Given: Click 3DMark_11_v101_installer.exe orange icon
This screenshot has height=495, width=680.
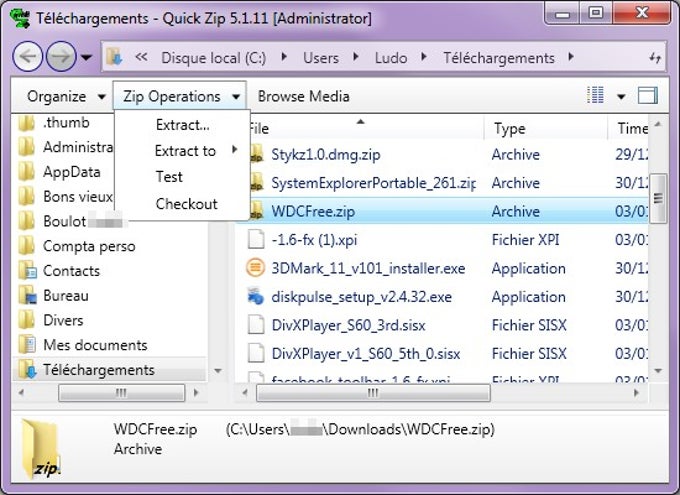Looking at the screenshot, I should click(255, 268).
